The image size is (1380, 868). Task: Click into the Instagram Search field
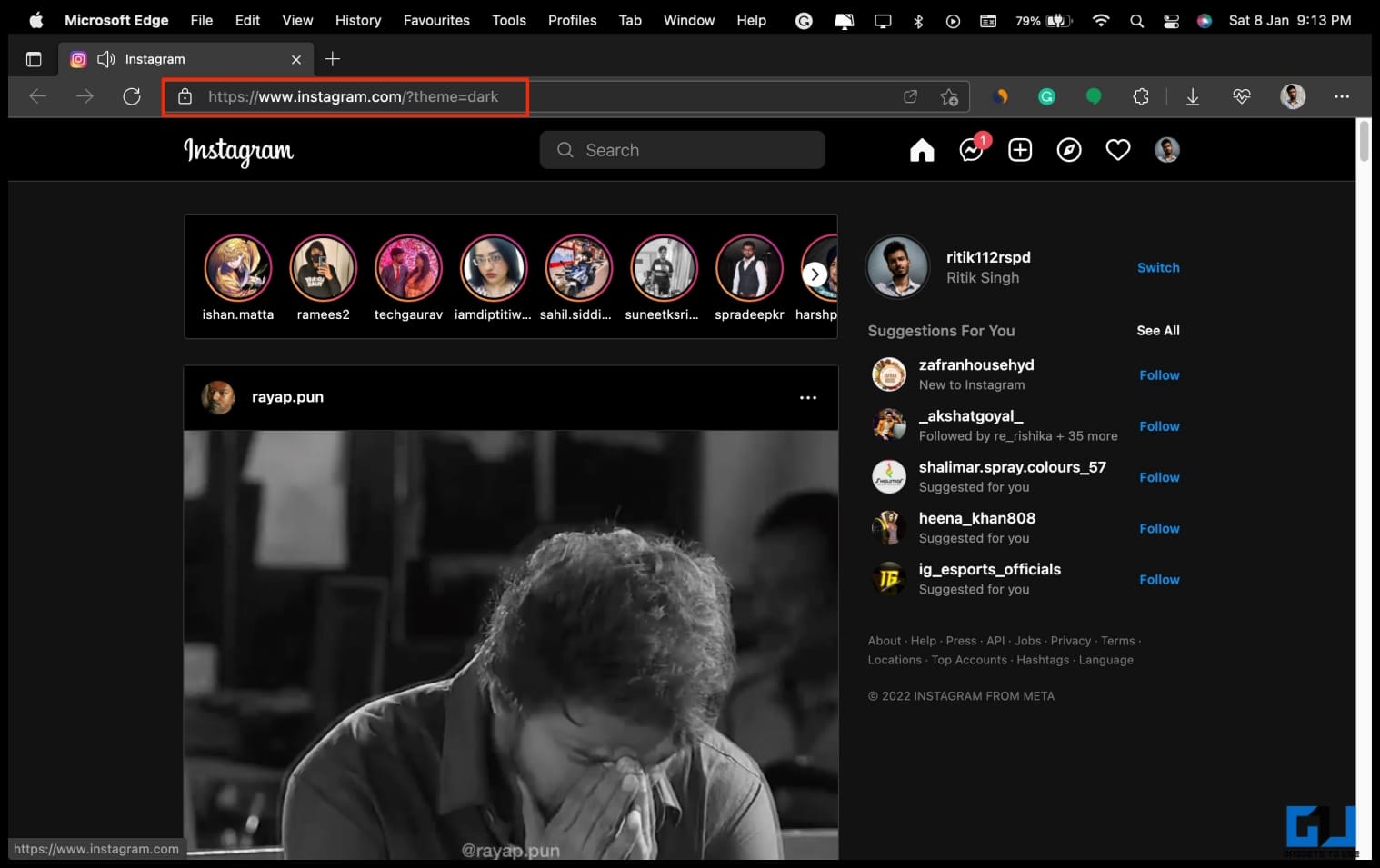click(683, 150)
